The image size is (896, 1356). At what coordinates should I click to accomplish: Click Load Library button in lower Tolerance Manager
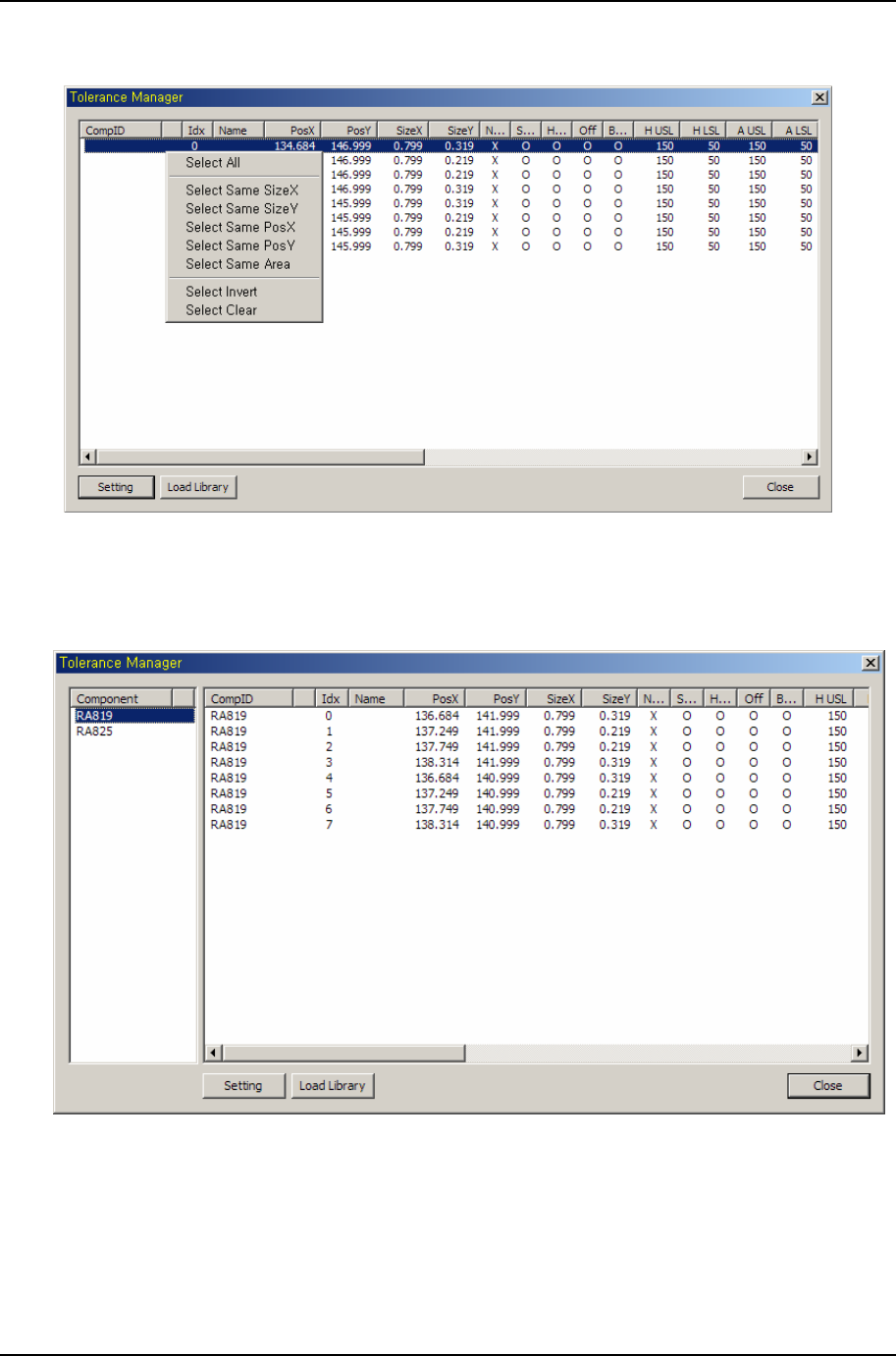click(x=333, y=1086)
